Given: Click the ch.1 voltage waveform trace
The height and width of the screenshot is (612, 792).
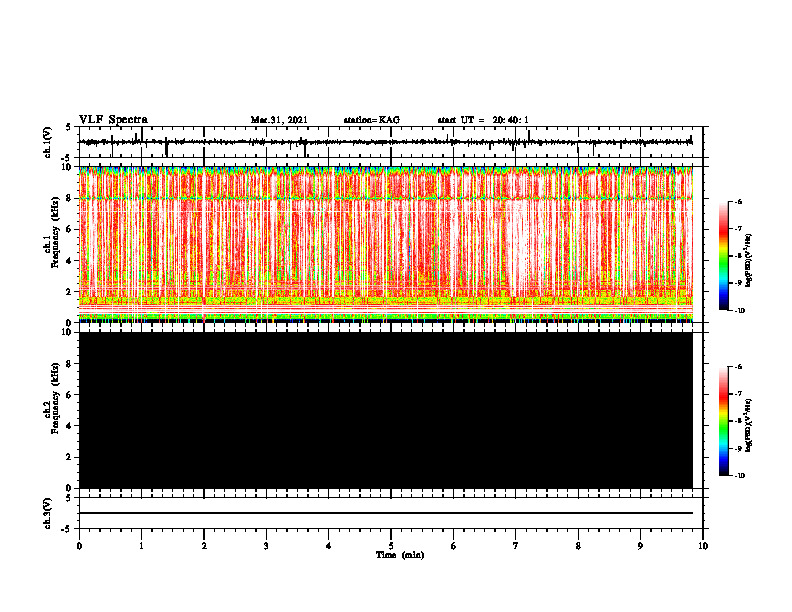Looking at the screenshot, I should coord(386,142).
